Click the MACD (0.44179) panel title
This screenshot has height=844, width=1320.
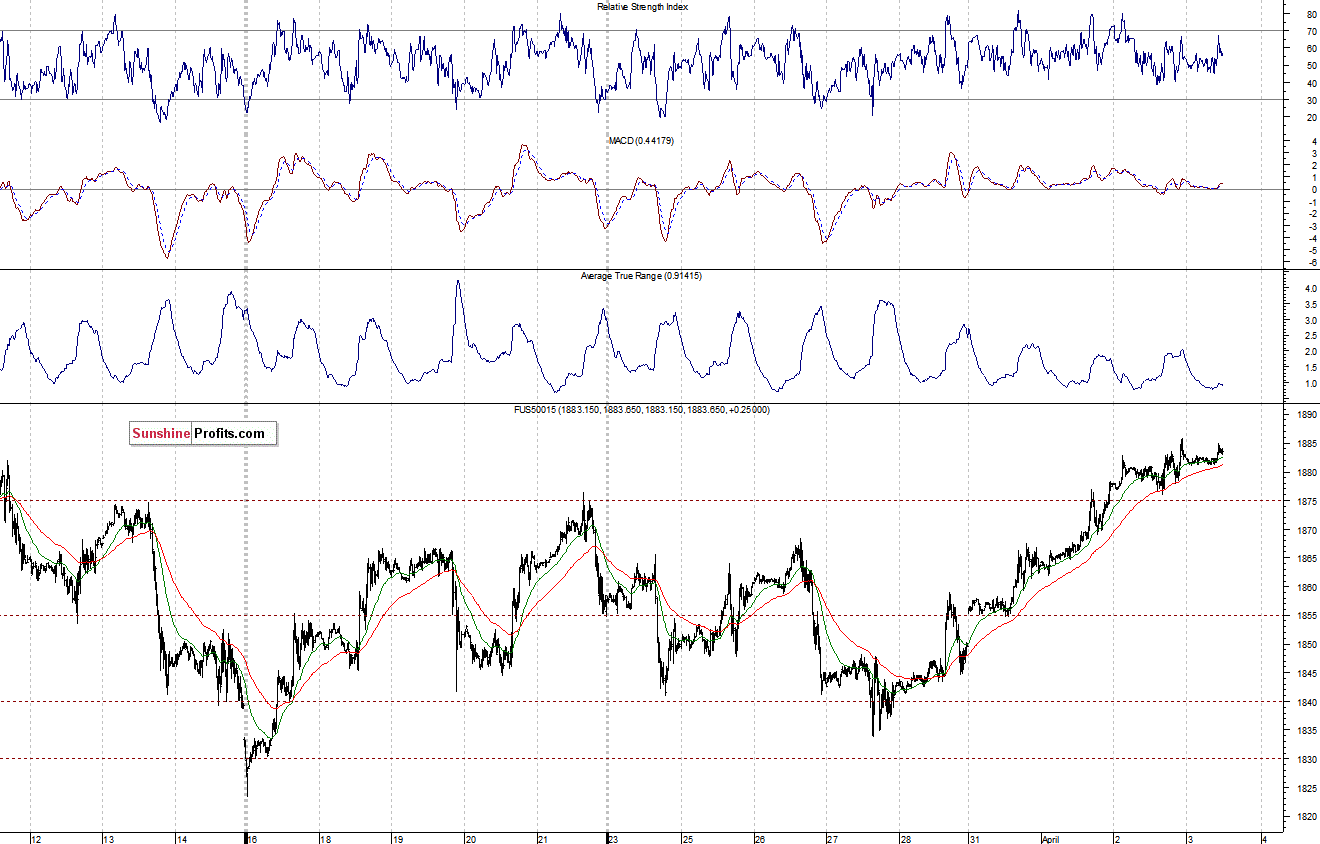(x=641, y=141)
